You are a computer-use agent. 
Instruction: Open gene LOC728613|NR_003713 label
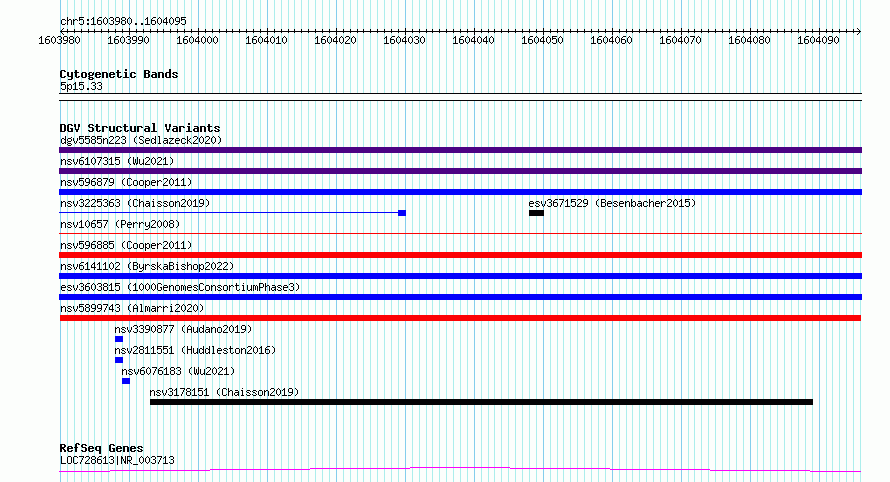pos(117,460)
